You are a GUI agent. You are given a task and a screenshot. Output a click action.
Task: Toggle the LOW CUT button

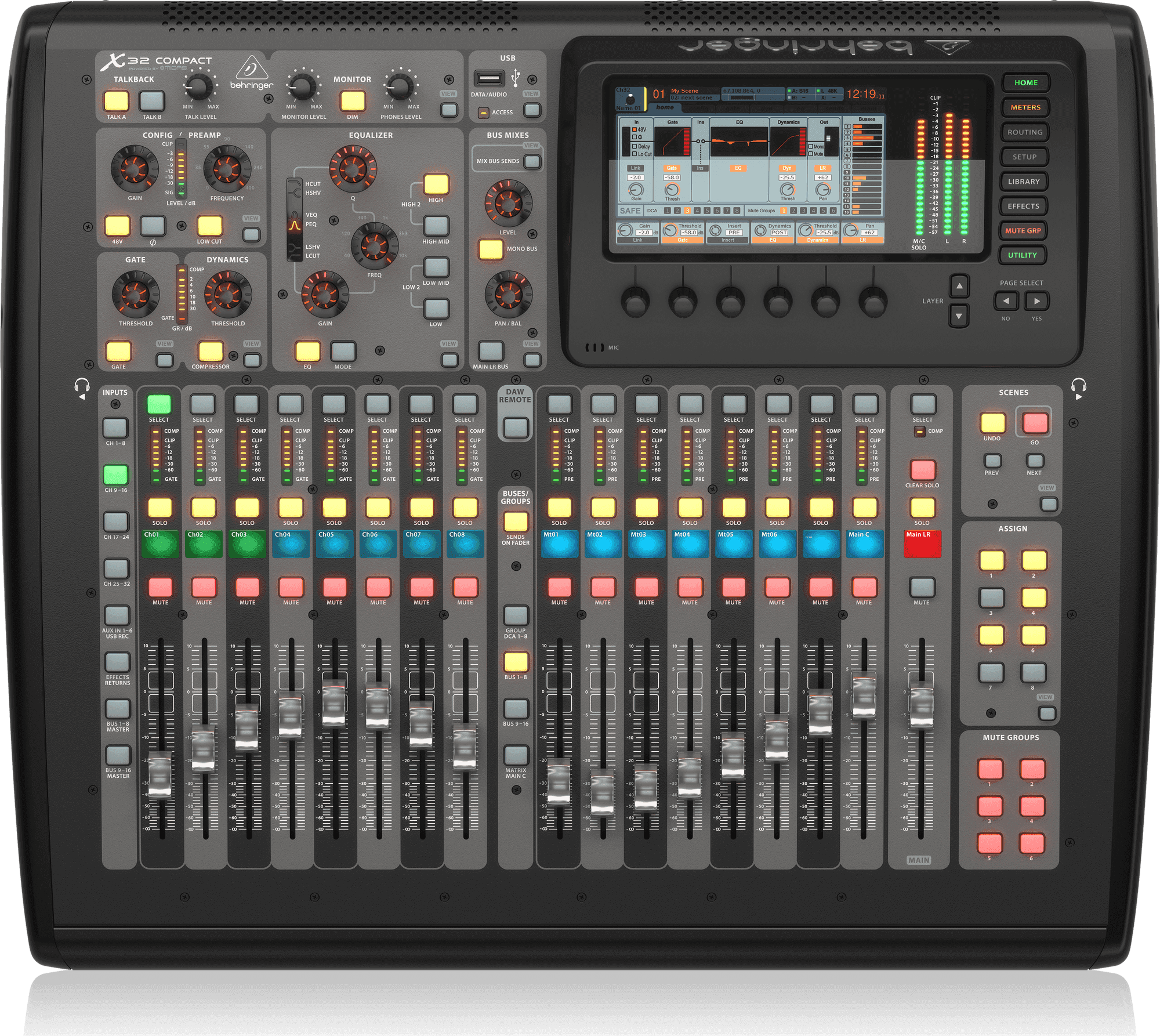(210, 226)
